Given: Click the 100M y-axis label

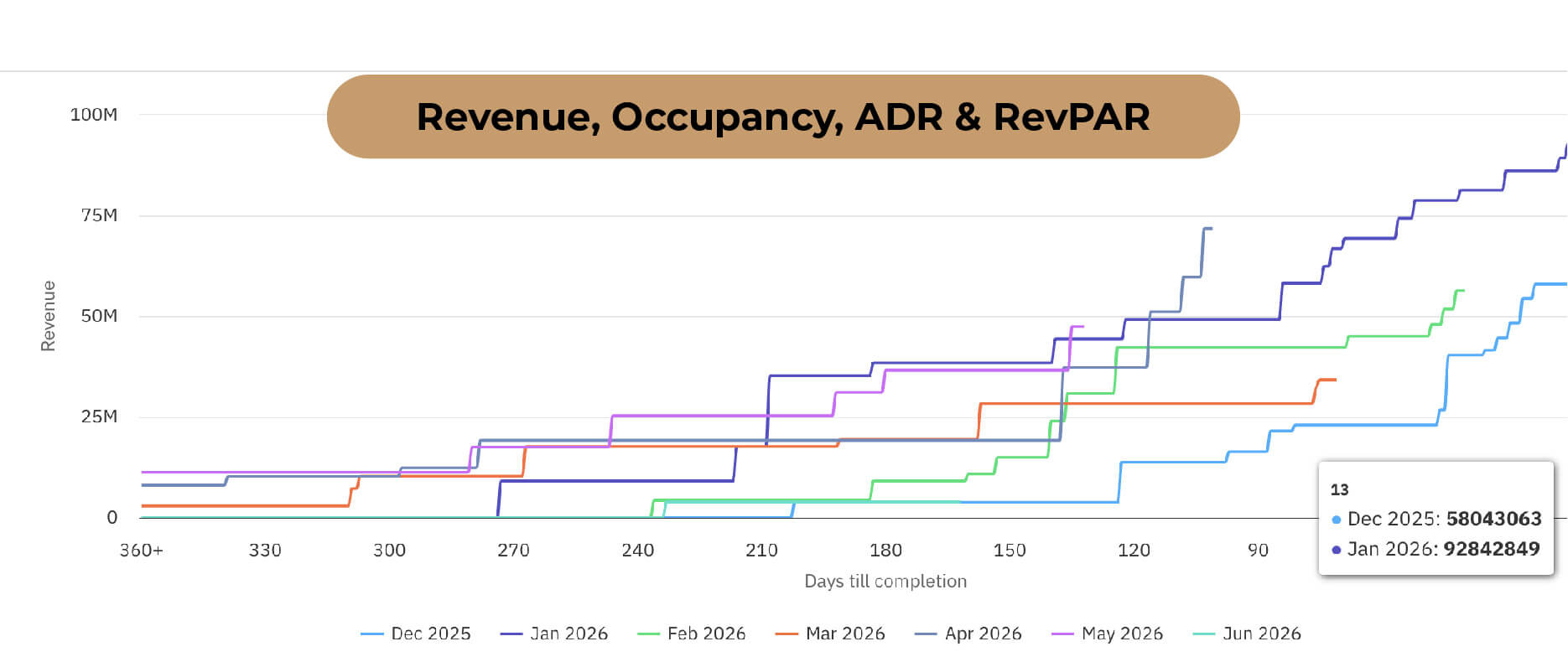Looking at the screenshot, I should pos(93,115).
